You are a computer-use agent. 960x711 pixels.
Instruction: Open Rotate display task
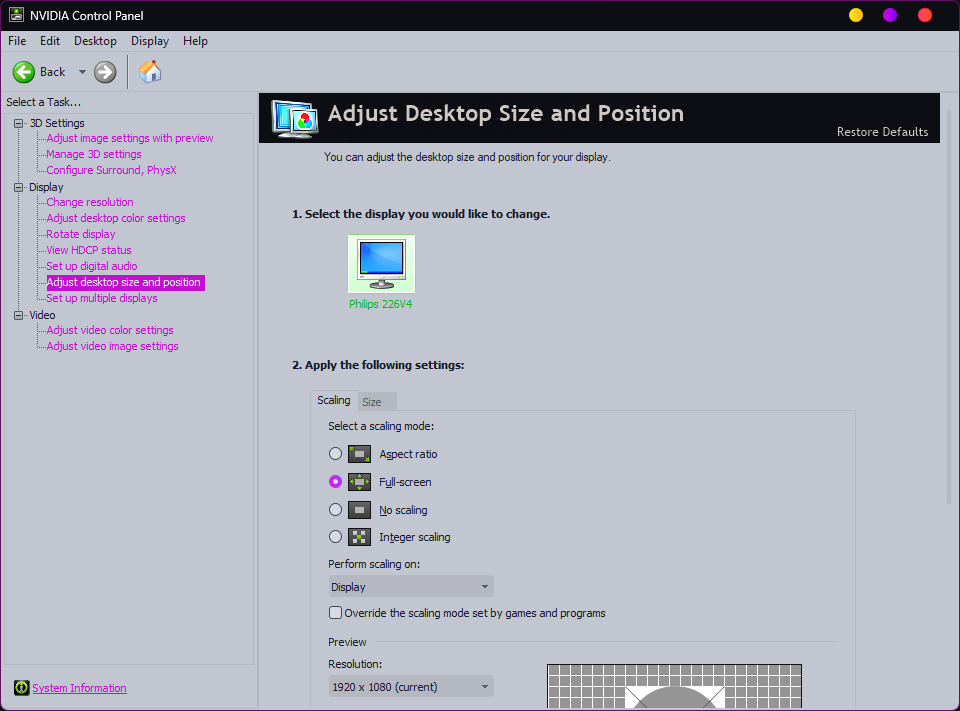[x=81, y=234]
